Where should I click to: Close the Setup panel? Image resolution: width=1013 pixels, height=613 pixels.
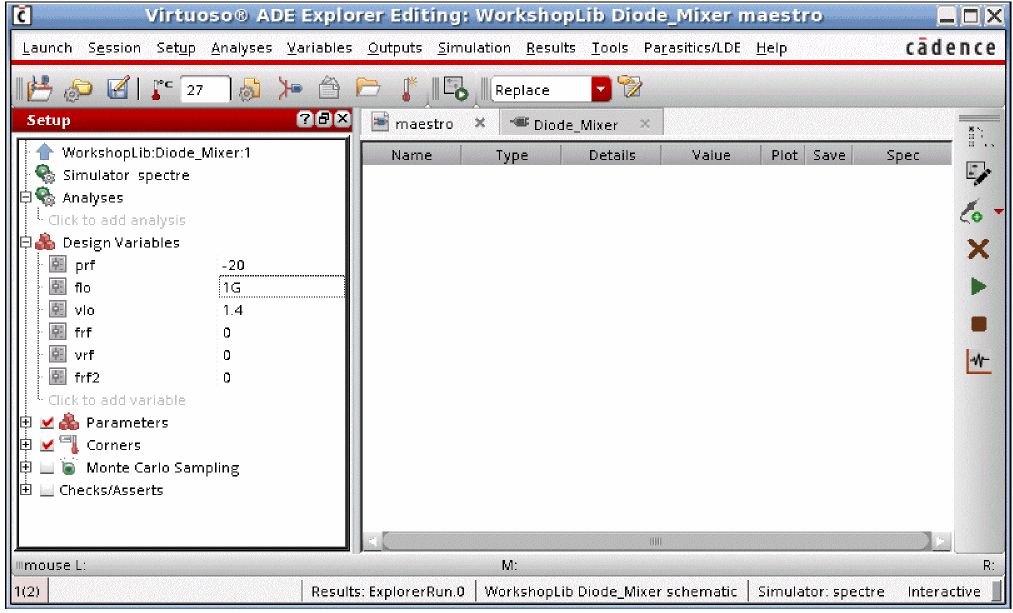(x=342, y=119)
